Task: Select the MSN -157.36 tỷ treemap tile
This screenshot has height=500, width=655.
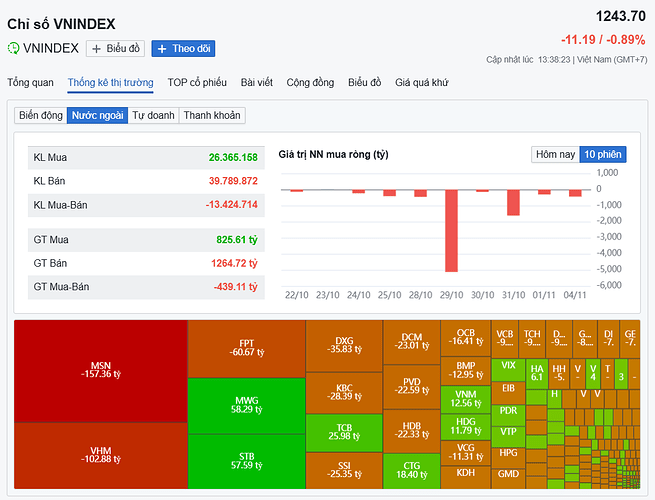Action: (101, 371)
